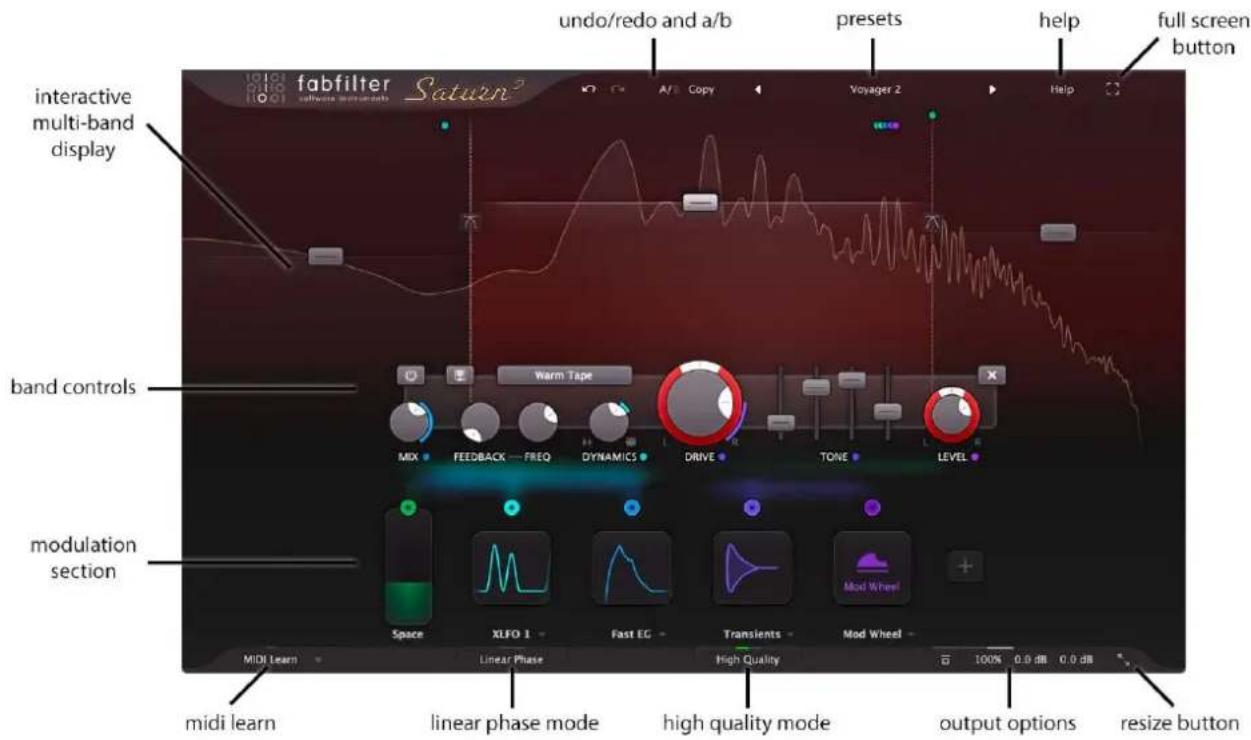1251x740 pixels.
Task: Expand the Transients name dropdown arrow
Action: pos(789,635)
